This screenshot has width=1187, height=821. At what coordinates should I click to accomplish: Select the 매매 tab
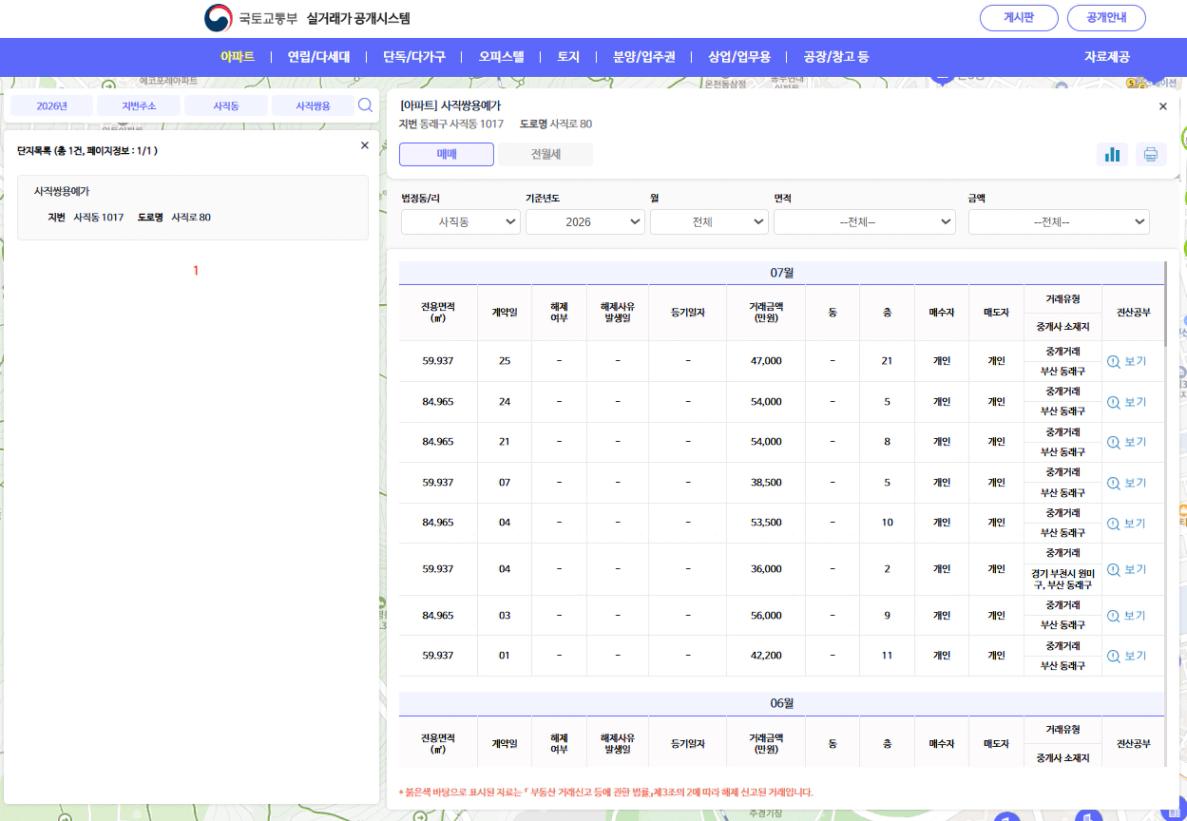(x=447, y=154)
